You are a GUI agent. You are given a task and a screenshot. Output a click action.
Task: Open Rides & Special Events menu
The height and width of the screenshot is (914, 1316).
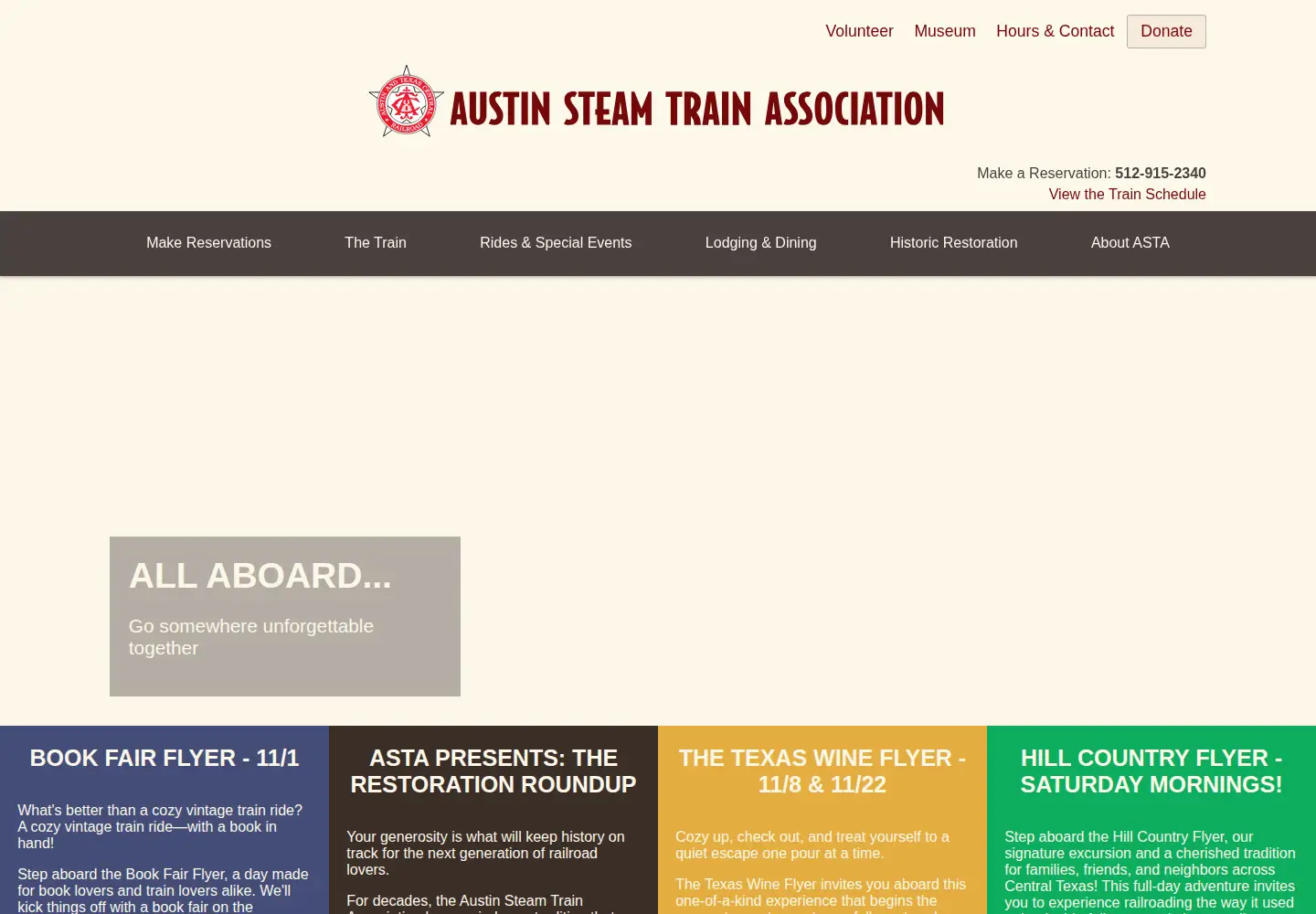point(556,242)
